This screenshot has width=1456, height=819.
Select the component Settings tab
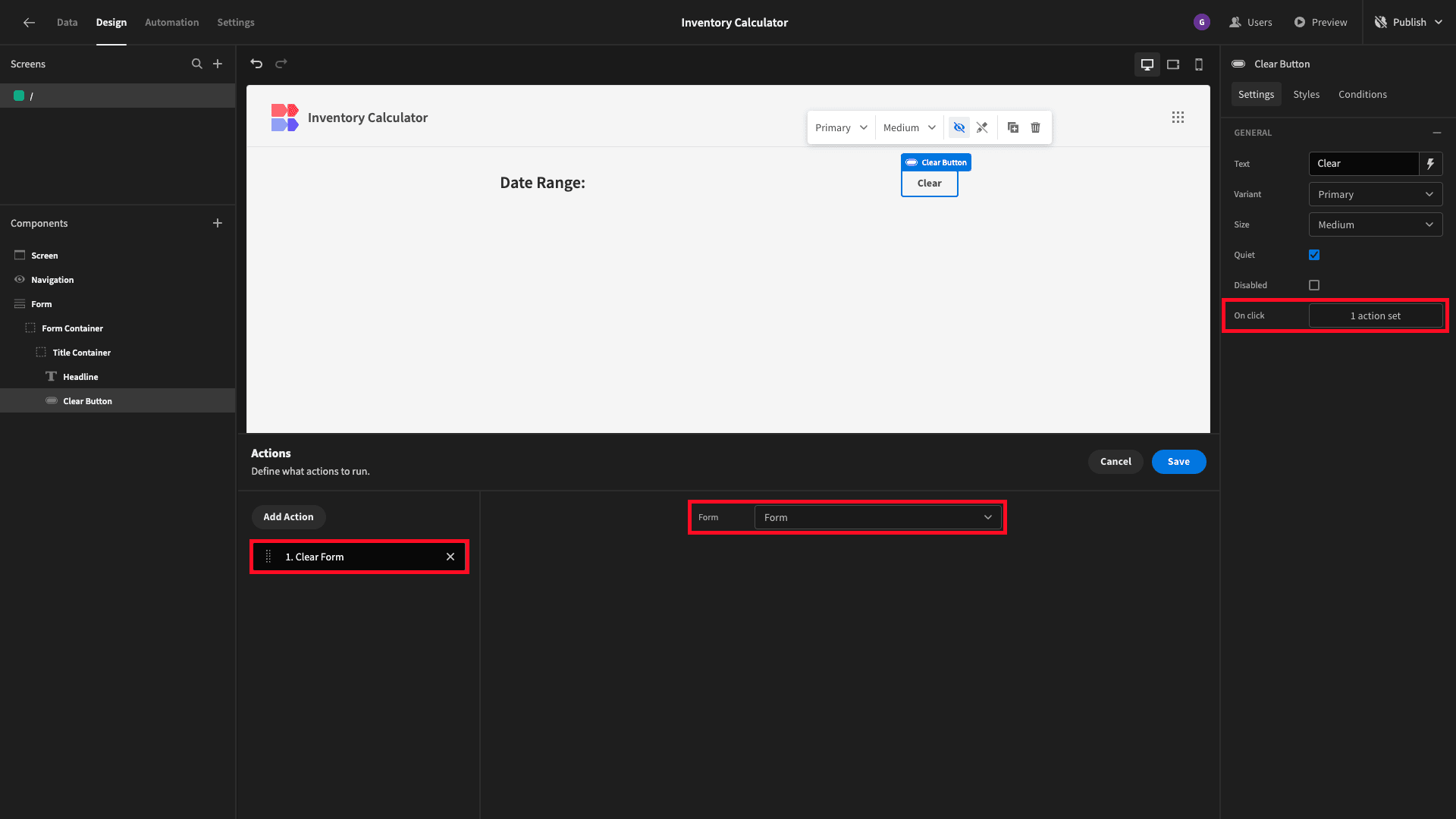(x=1256, y=94)
